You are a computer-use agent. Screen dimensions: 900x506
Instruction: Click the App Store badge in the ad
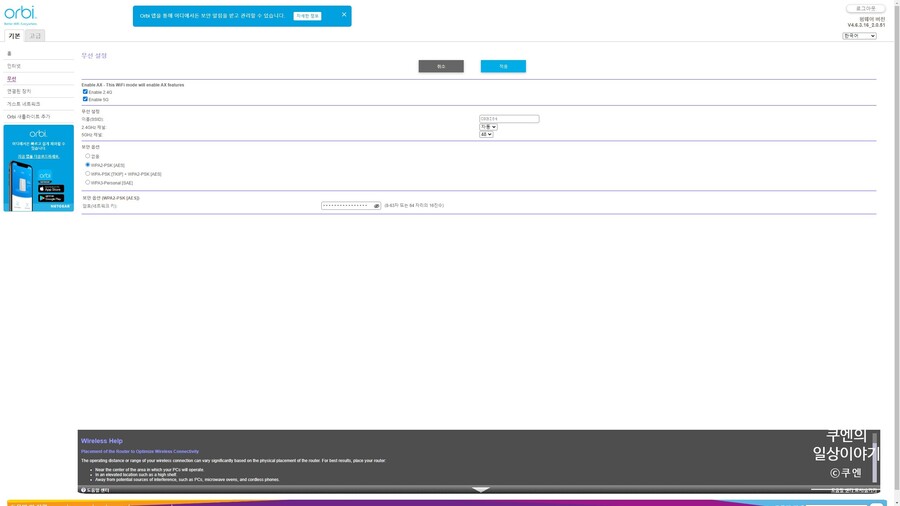(51, 188)
